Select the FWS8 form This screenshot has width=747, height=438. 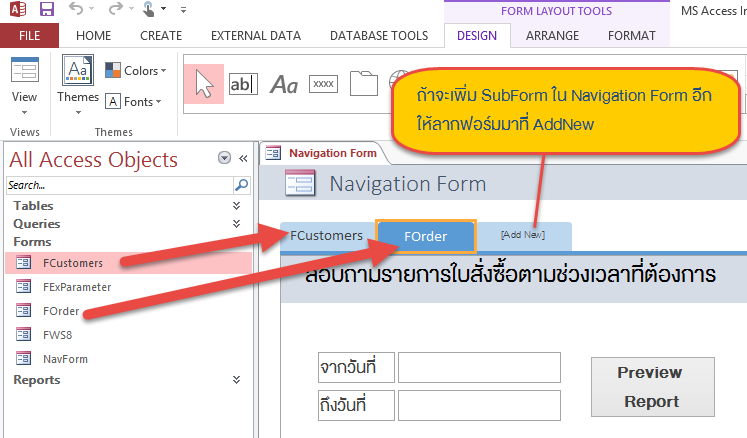pyautogui.click(x=128, y=335)
